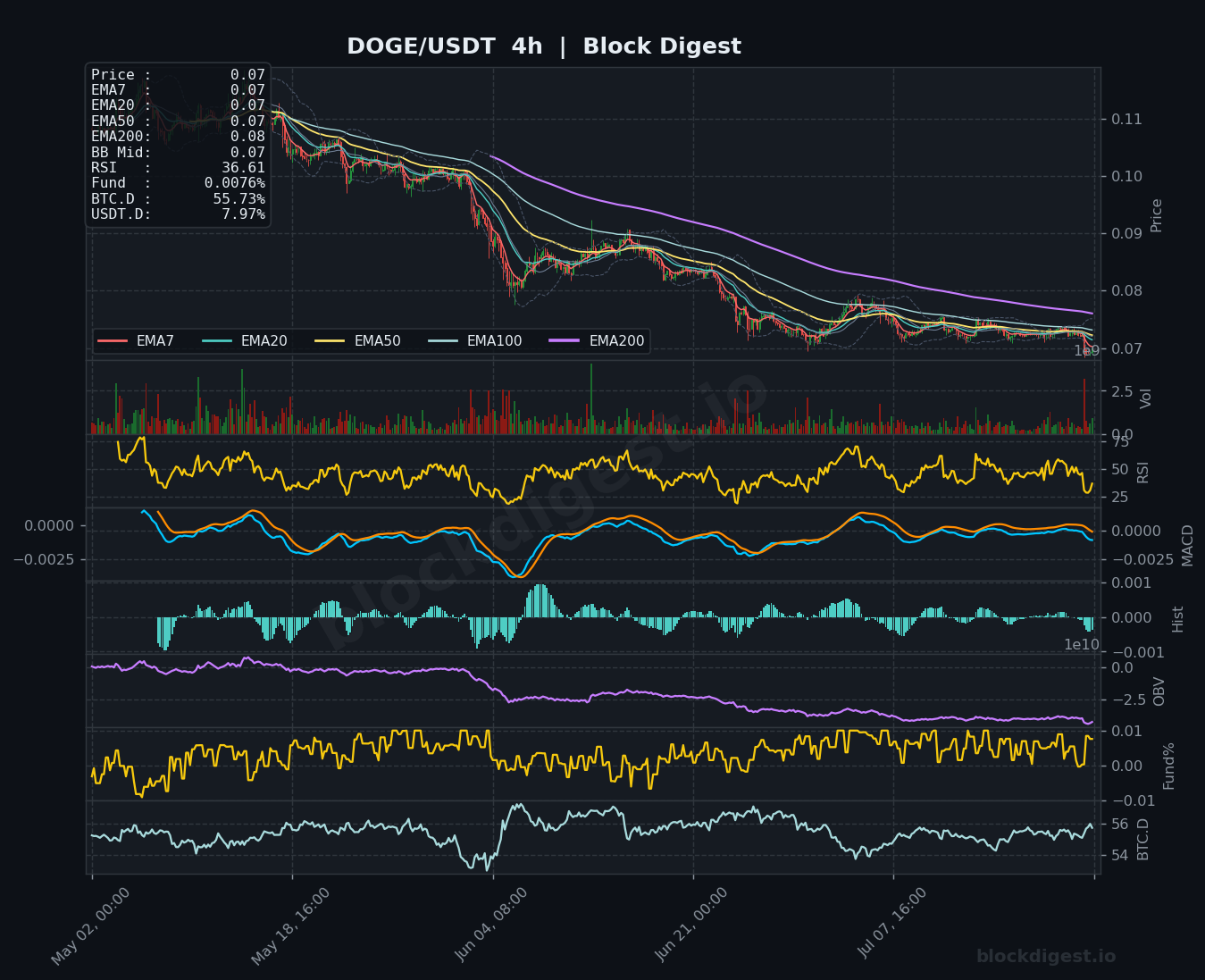Click the 0.11 price axis tick
The height and width of the screenshot is (980, 1205).
point(1126,119)
